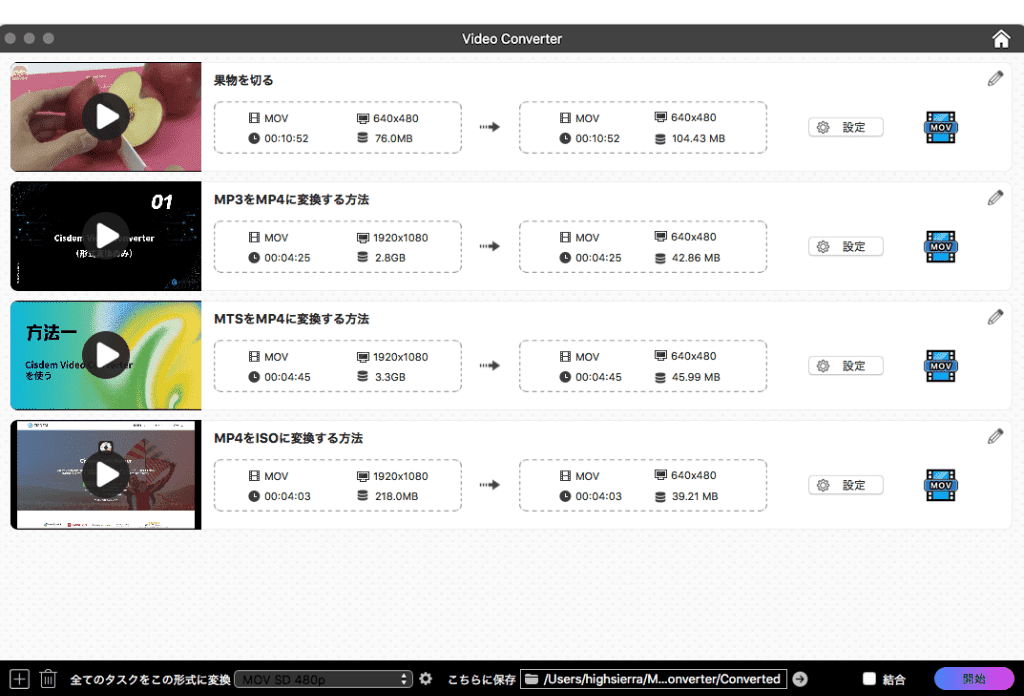Select the MP3をMP4に変換する方法 video thumbnail
1024x696 pixels.
pyautogui.click(x=106, y=236)
